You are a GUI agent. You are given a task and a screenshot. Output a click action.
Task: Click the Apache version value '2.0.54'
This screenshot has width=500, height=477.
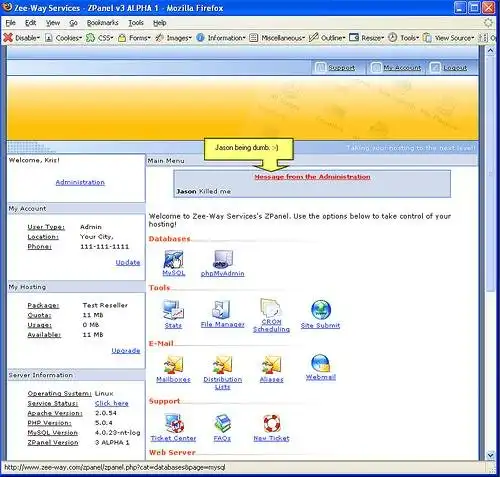coord(106,413)
